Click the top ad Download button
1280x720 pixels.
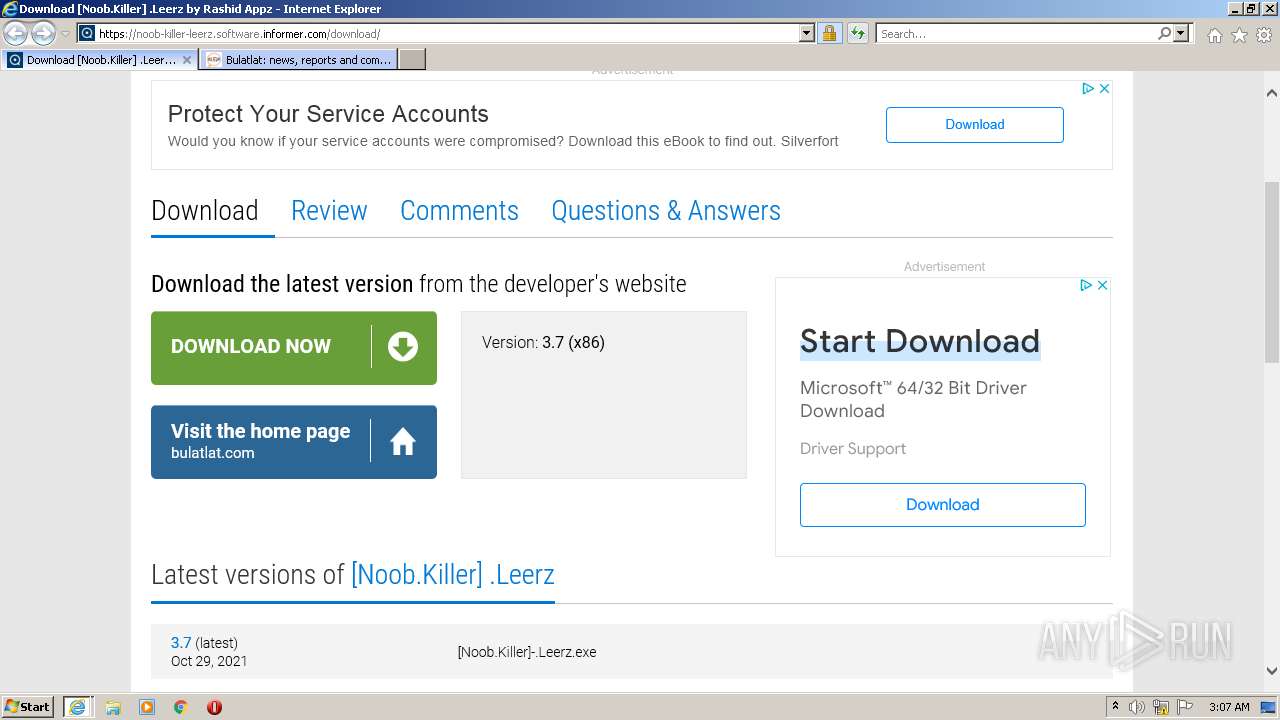point(974,125)
